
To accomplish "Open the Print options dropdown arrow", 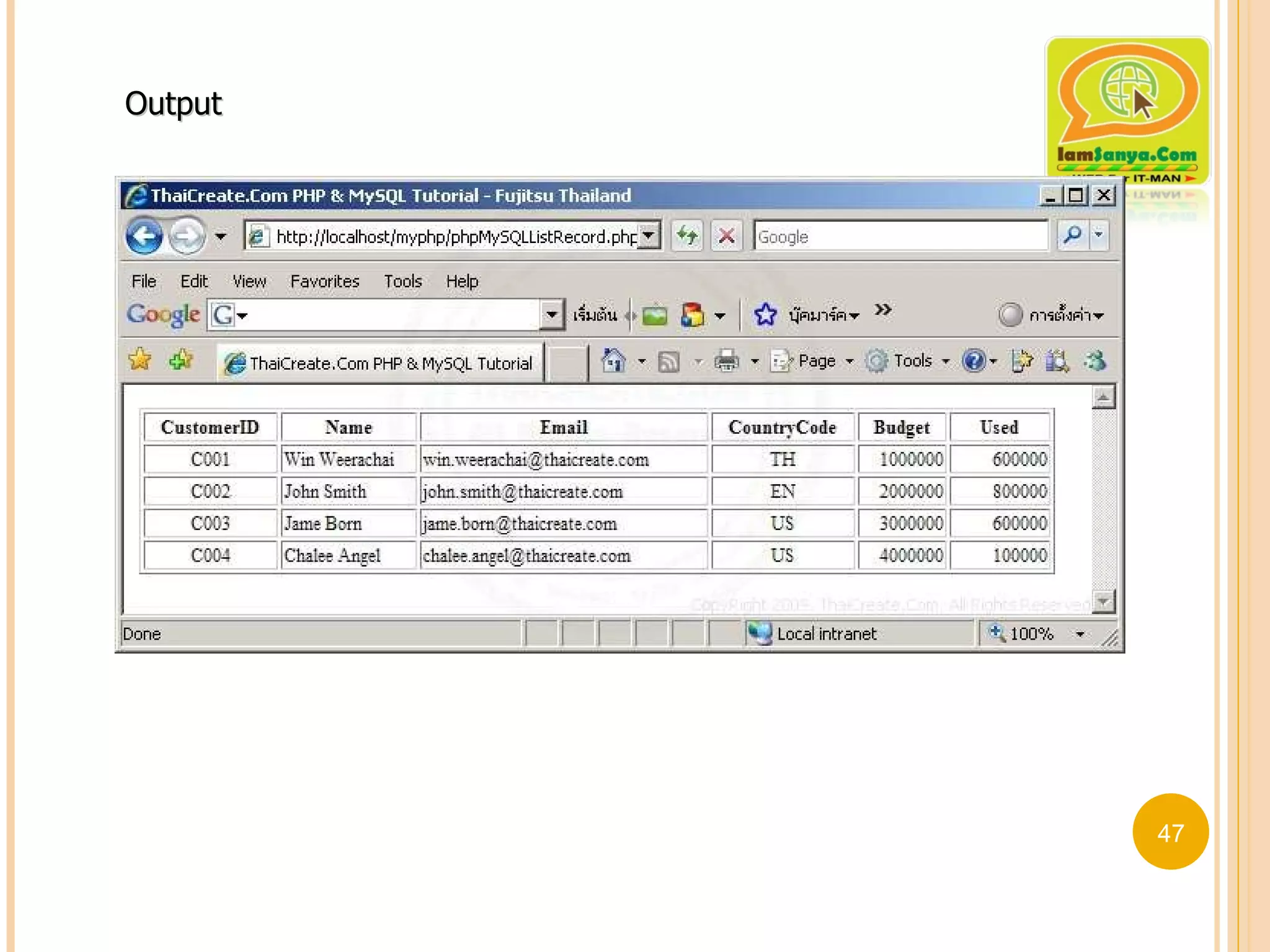I will 755,361.
